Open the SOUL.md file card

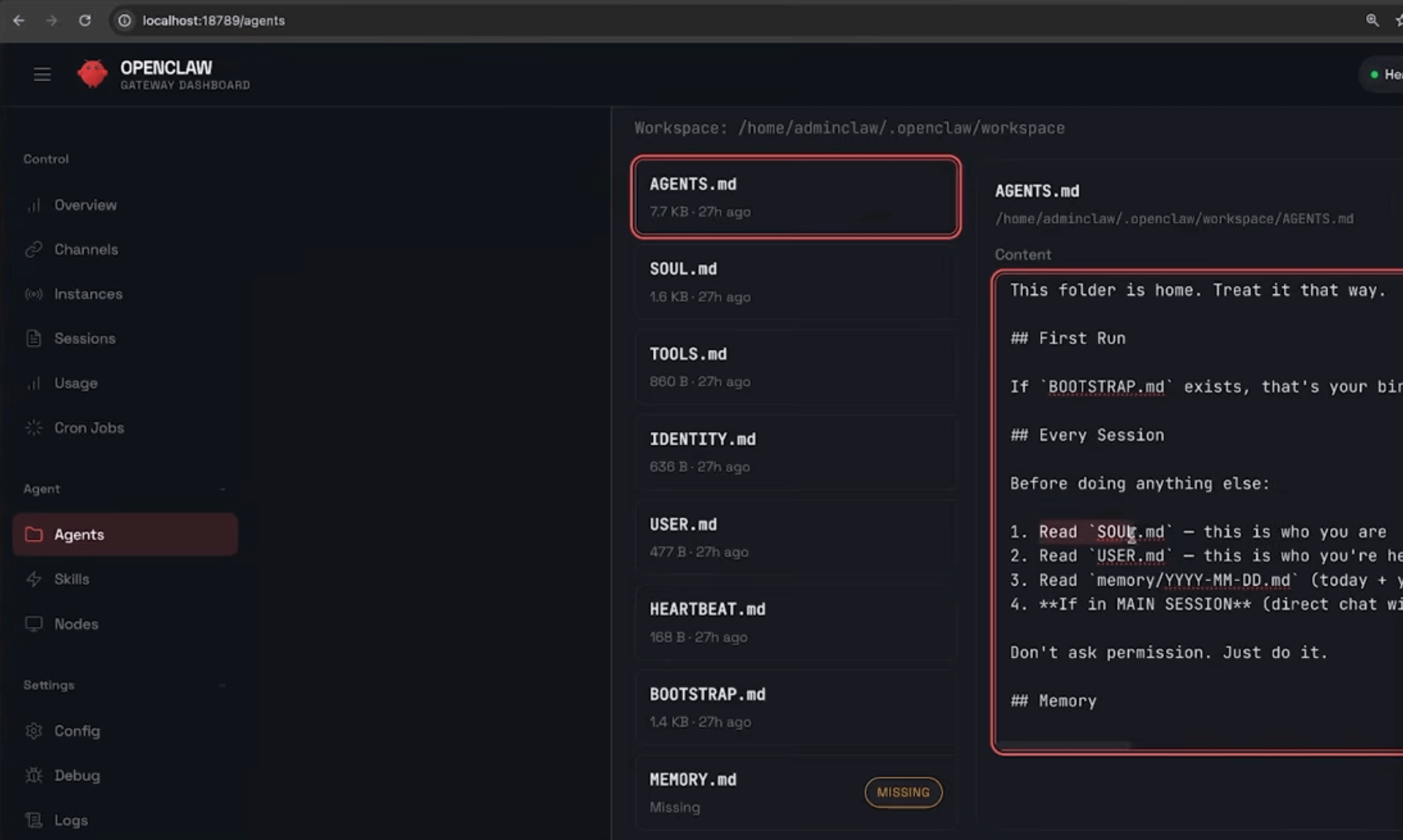pos(795,282)
